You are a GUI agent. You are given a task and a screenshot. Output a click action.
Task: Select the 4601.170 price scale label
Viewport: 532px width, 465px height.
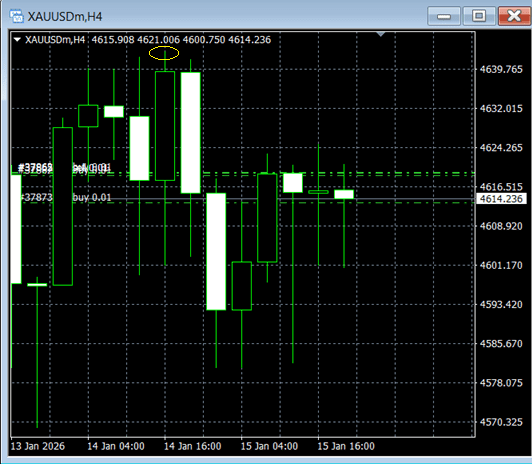click(501, 265)
